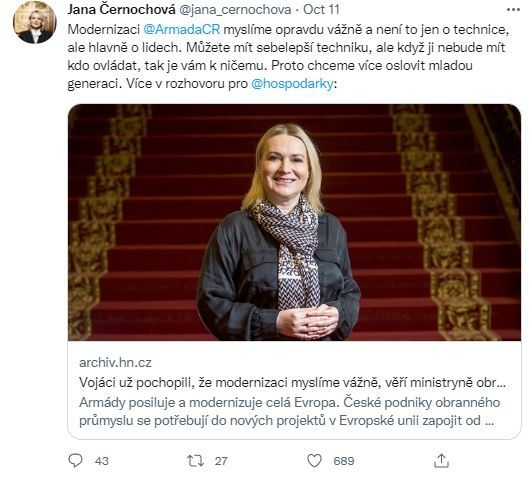The width and height of the screenshot is (532, 477).
Task: Open the tweet's three-dot more options menu
Action: click(x=513, y=10)
